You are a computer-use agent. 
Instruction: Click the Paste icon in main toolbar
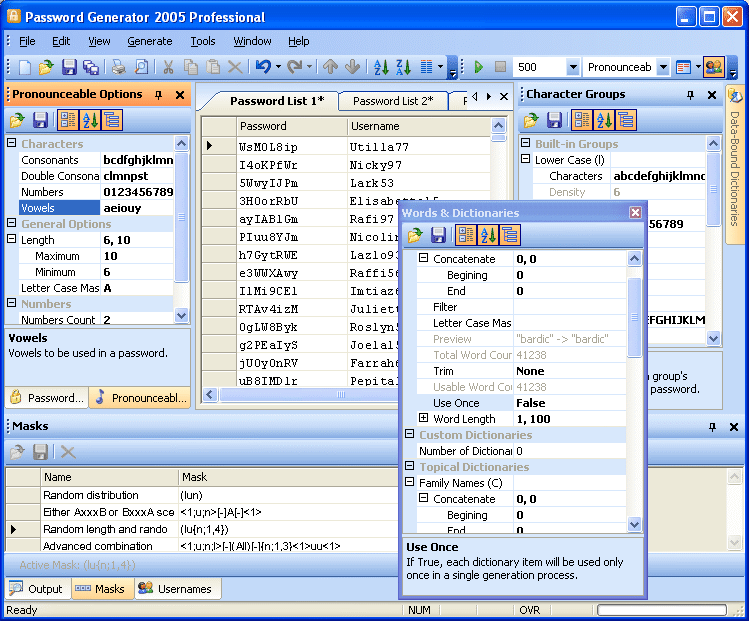point(213,67)
